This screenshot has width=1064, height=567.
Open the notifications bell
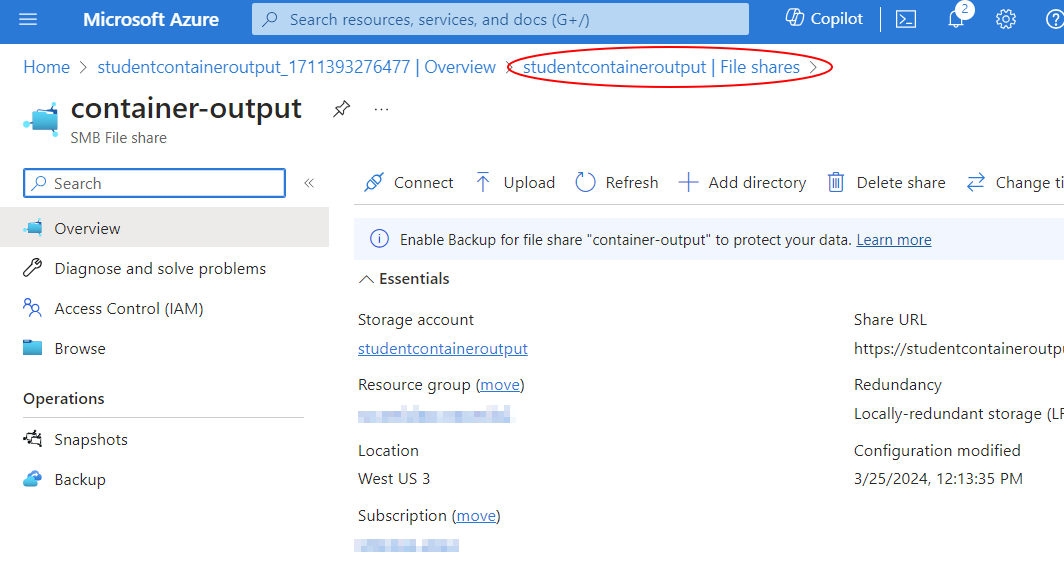(956, 19)
